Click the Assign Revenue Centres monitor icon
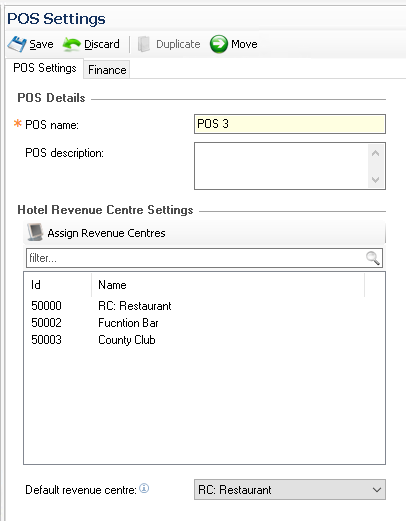Viewport: 406px width, 521px height. 35,232
